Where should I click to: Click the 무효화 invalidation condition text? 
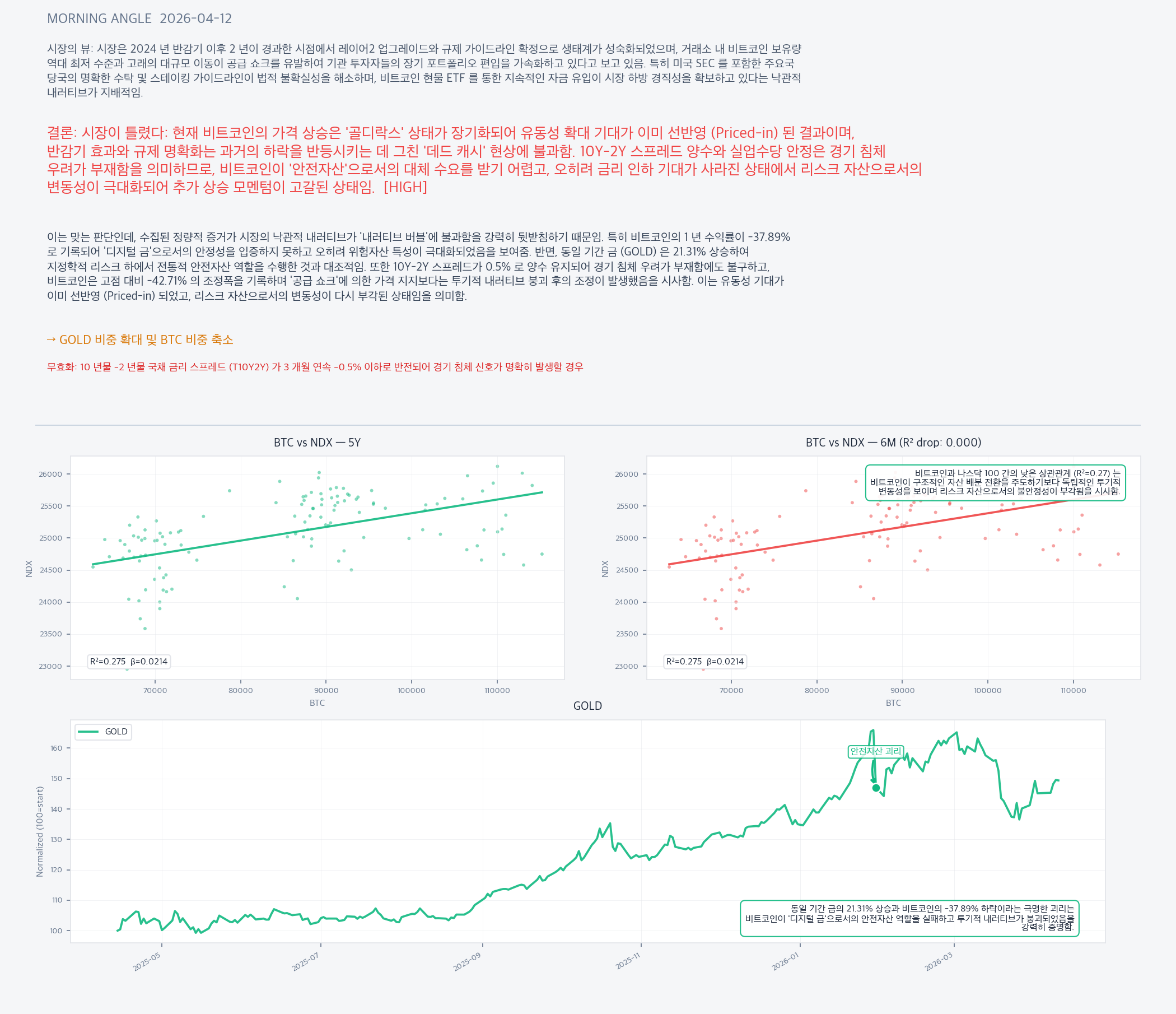click(x=315, y=367)
